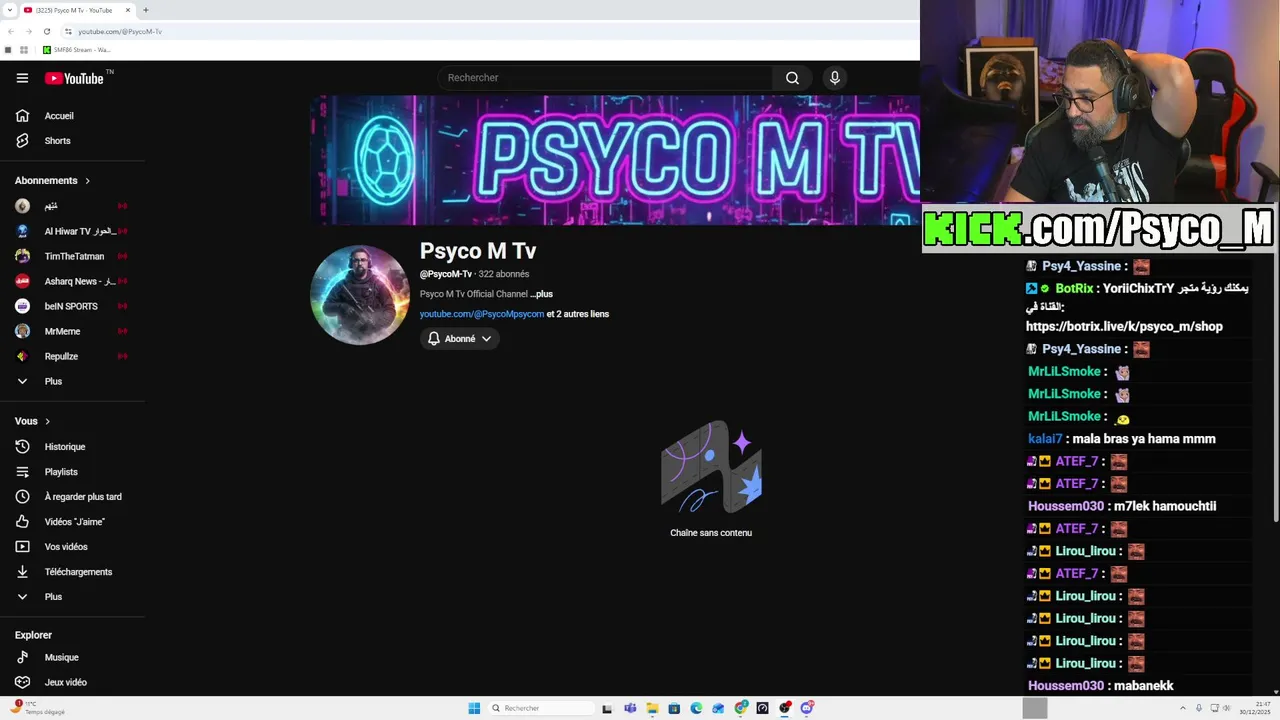Viewport: 1280px width, 720px height.
Task: Open the bookmarks bar apps grid icon
Action: (x=24, y=50)
